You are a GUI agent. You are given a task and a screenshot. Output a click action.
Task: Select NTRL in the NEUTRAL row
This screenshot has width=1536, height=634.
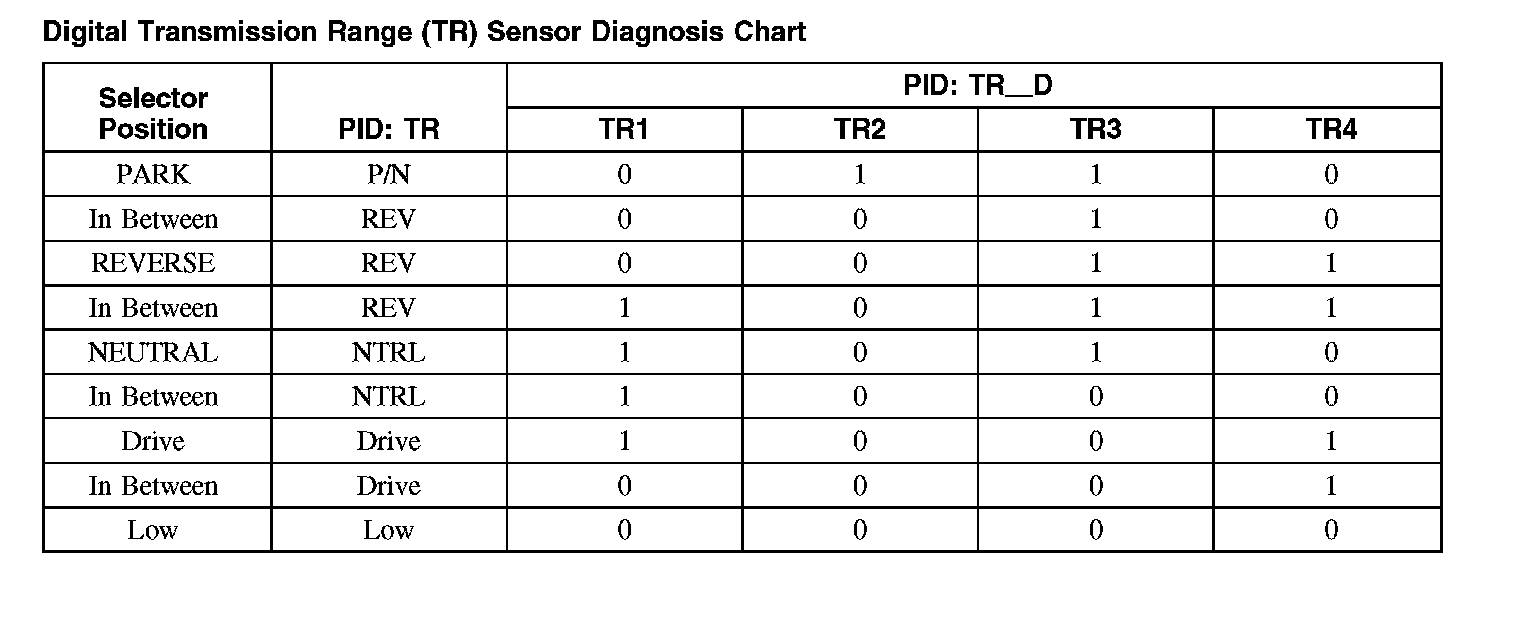(x=388, y=352)
